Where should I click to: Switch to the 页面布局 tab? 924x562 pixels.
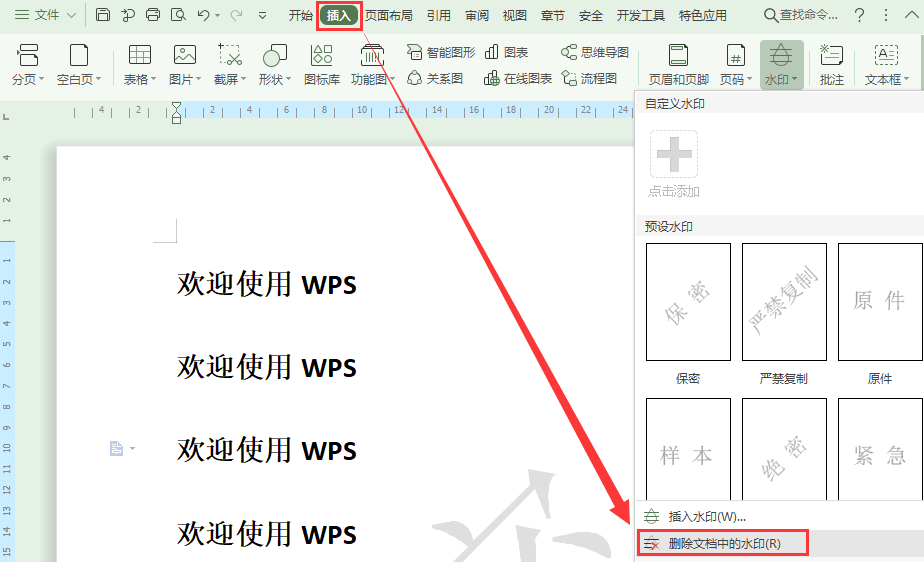pyautogui.click(x=389, y=15)
